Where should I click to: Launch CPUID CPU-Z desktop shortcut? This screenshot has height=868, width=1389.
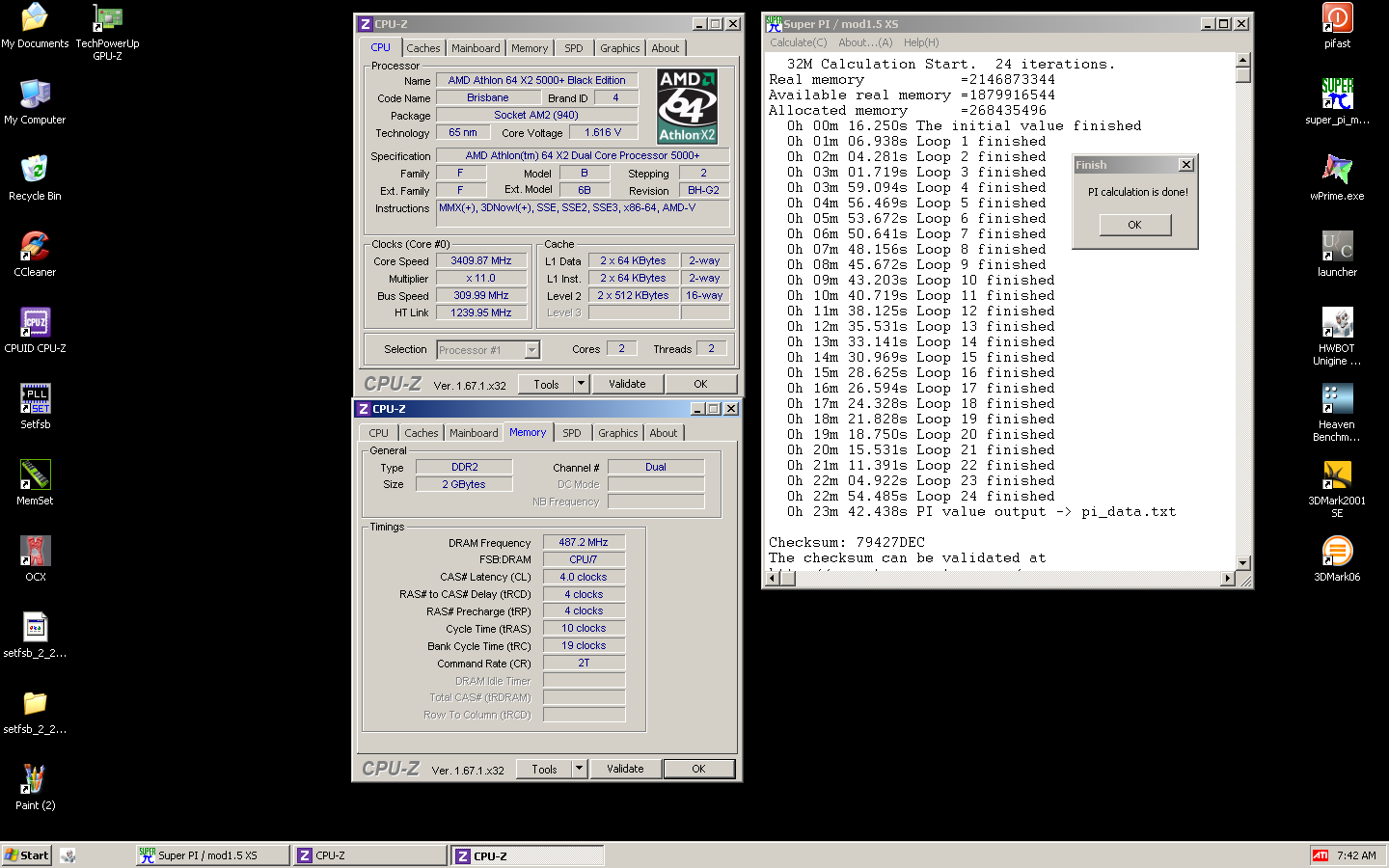(x=35, y=331)
